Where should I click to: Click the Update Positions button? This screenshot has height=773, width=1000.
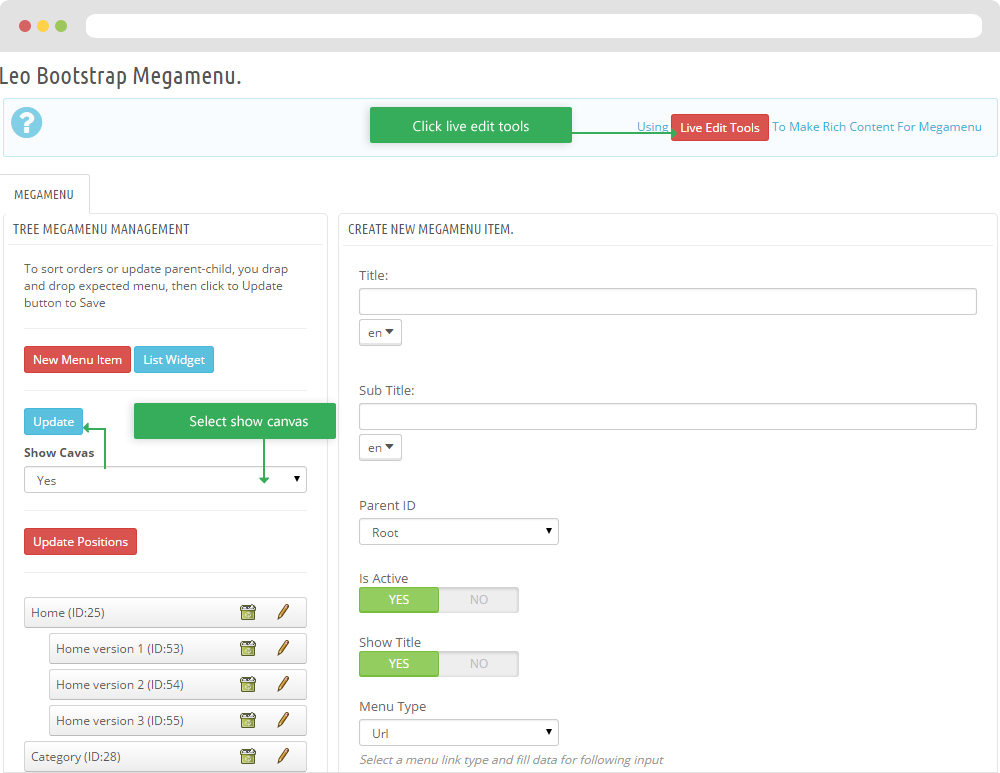pyautogui.click(x=80, y=541)
